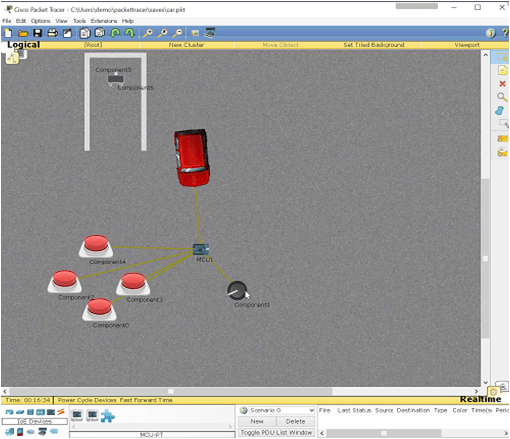Viewport: 510px width, 439px height.
Task: Click Toggle PDU List Window
Action: pyautogui.click(x=276, y=432)
